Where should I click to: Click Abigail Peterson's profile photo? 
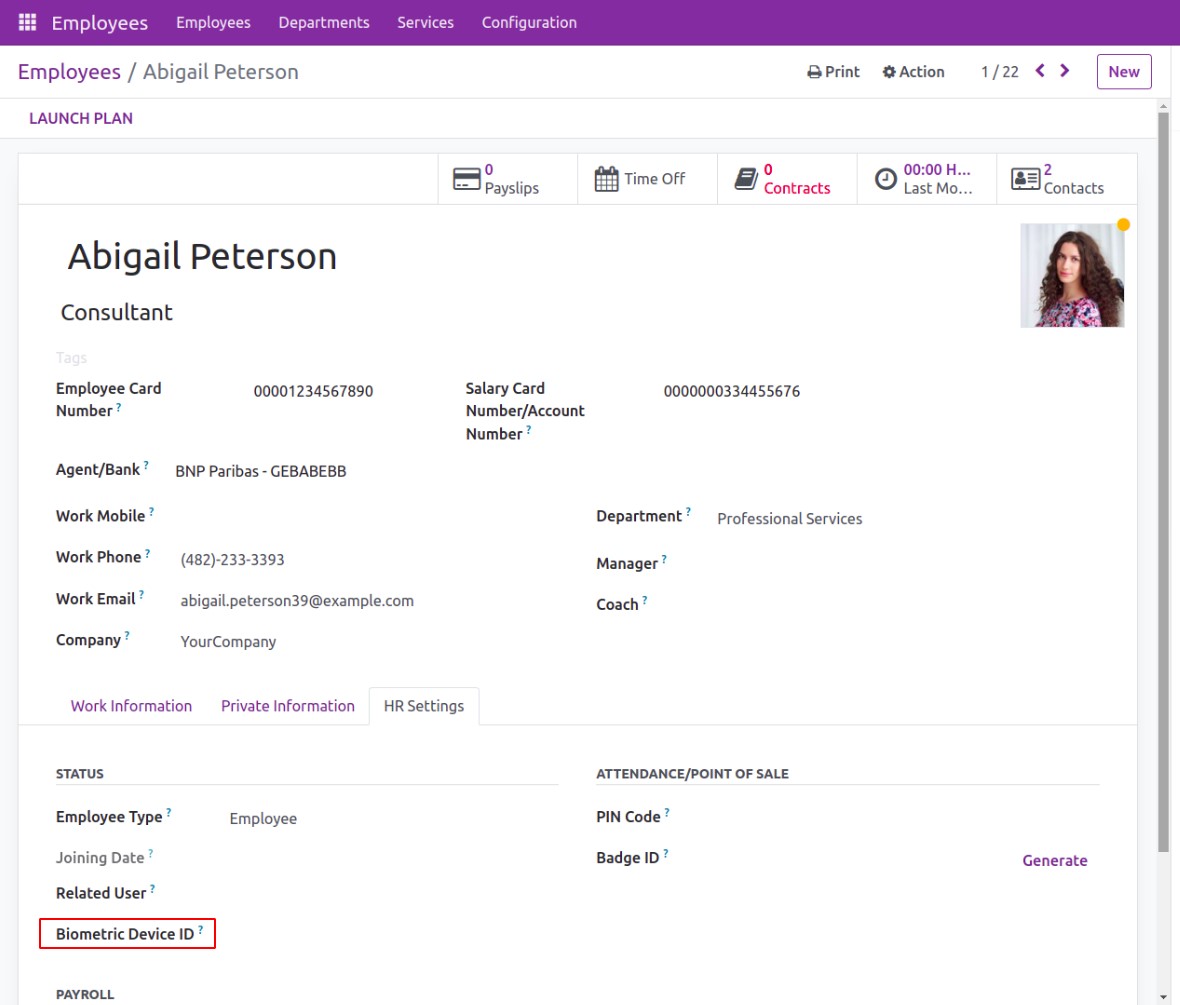(x=1072, y=275)
